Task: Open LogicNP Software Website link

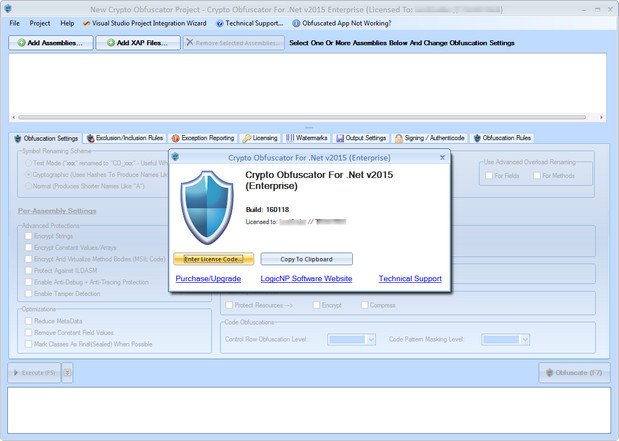Action: (x=306, y=278)
